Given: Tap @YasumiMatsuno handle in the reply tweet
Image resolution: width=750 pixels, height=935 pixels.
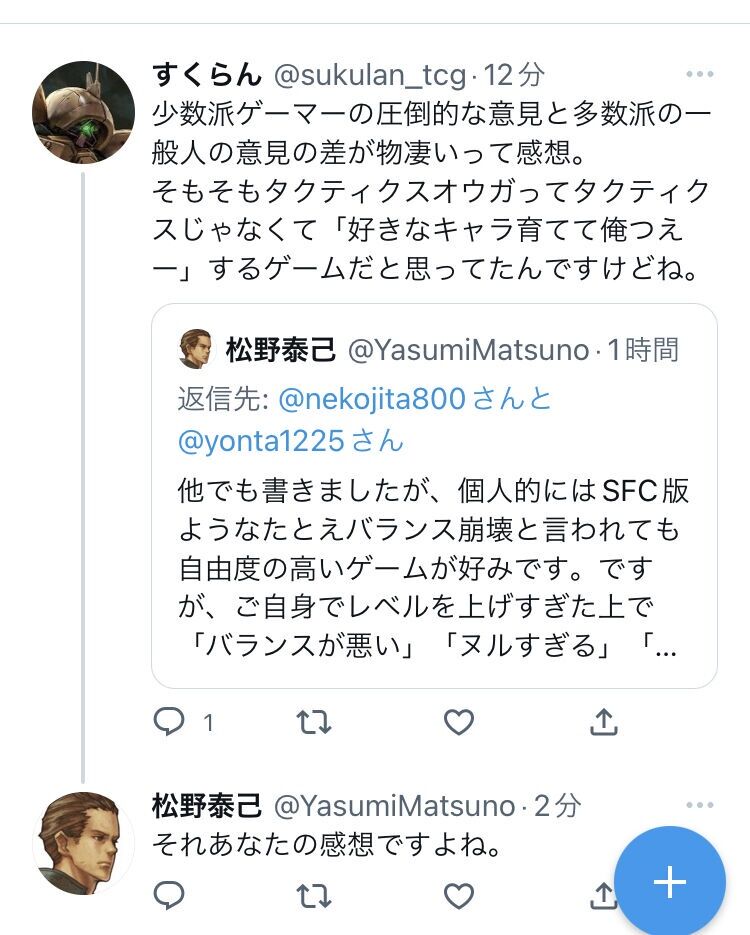Looking at the screenshot, I should 394,805.
